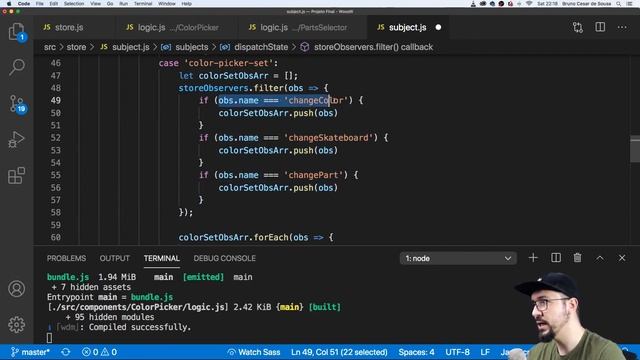Open the Extensions view
The width and height of the screenshot is (640, 360).
click(16, 176)
